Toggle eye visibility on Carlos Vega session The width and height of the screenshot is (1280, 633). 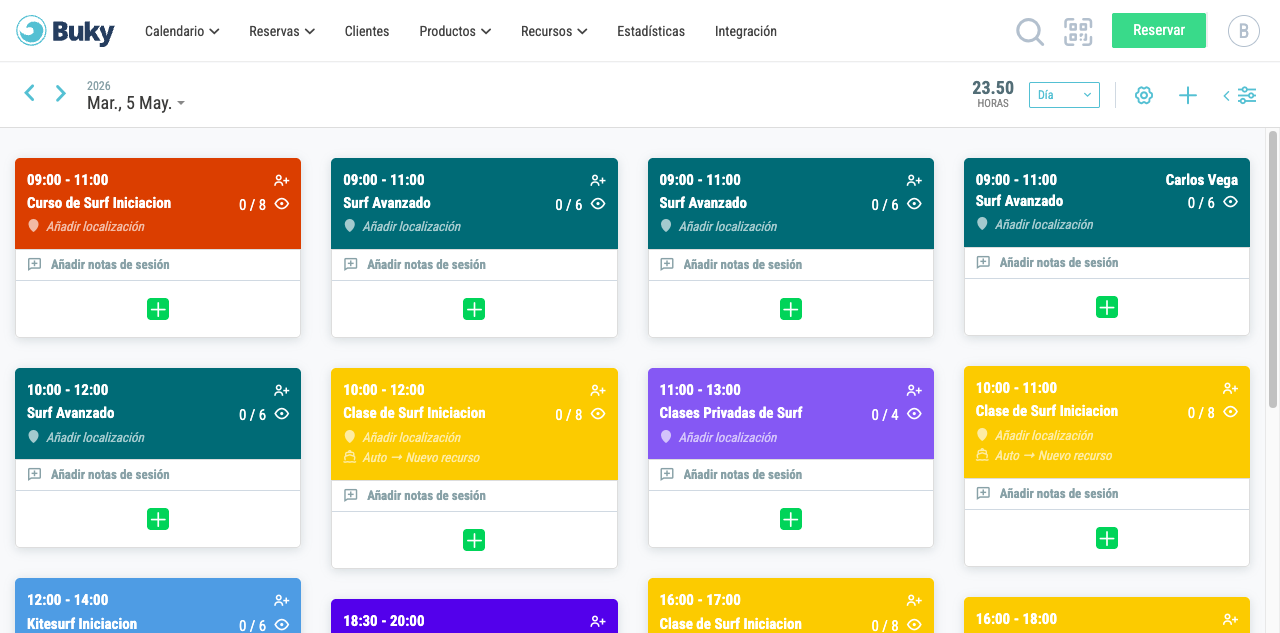[x=1230, y=202]
